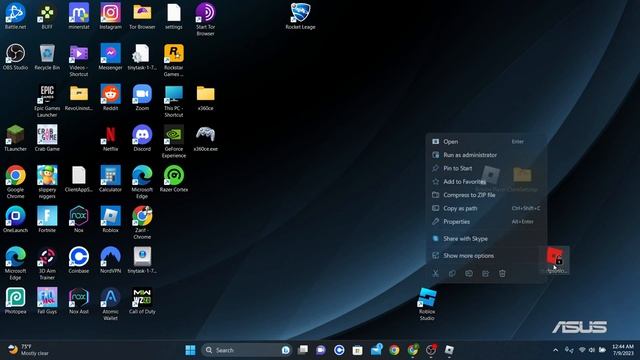Choose Open in the context menu
The image size is (640, 360).
click(x=486, y=142)
